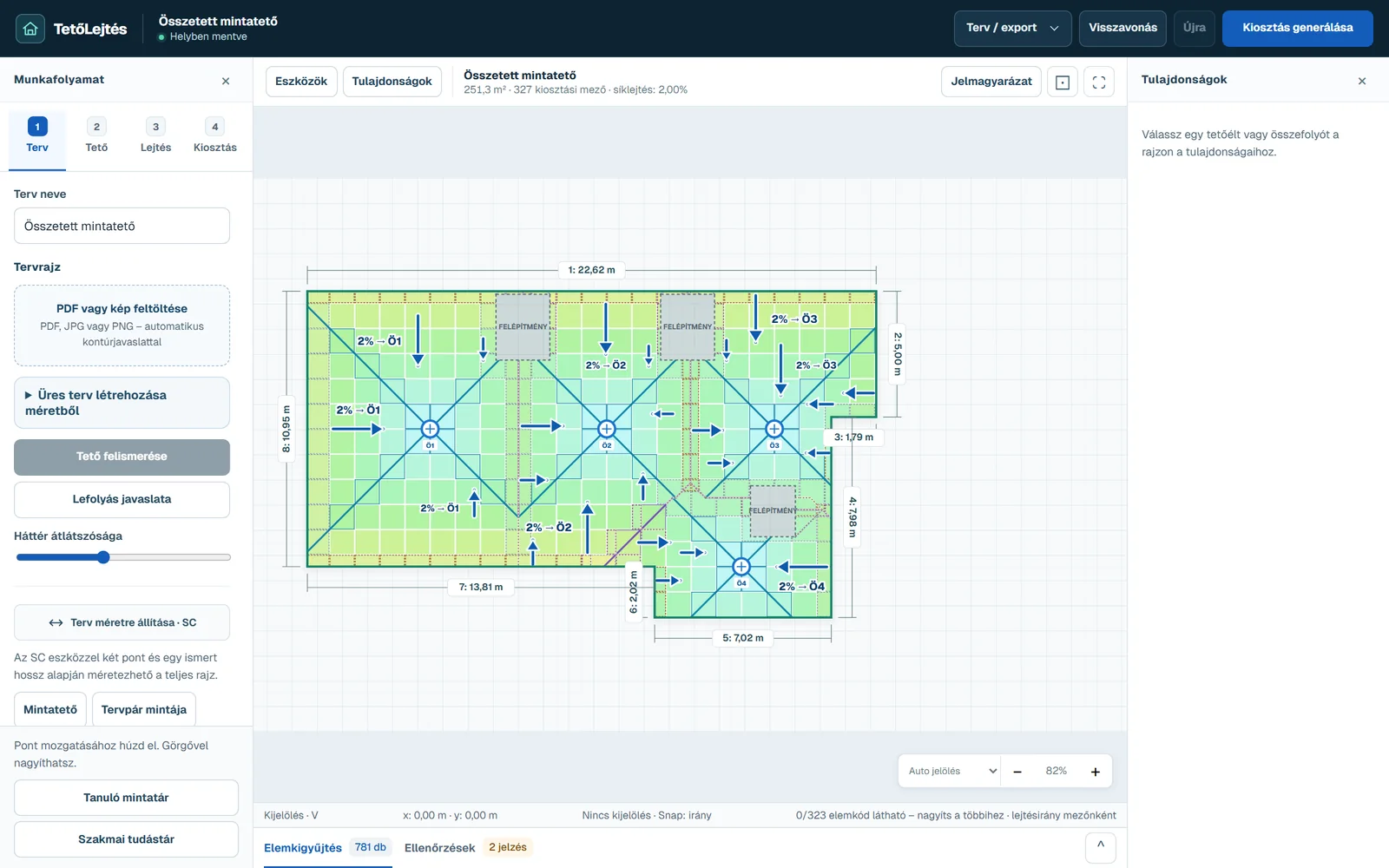The image size is (1389, 868).
Task: Switch to Ellenőrzések bottom tab
Action: coord(467,848)
